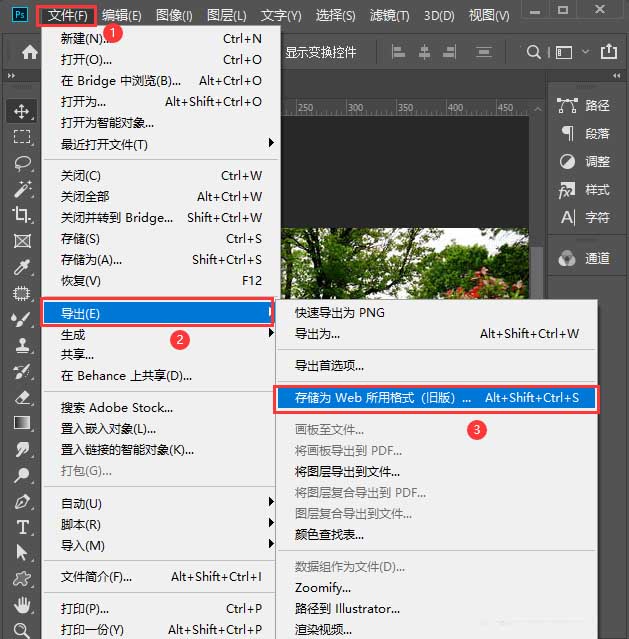Click the align left edges icon
This screenshot has height=639, width=629.
click(398, 52)
